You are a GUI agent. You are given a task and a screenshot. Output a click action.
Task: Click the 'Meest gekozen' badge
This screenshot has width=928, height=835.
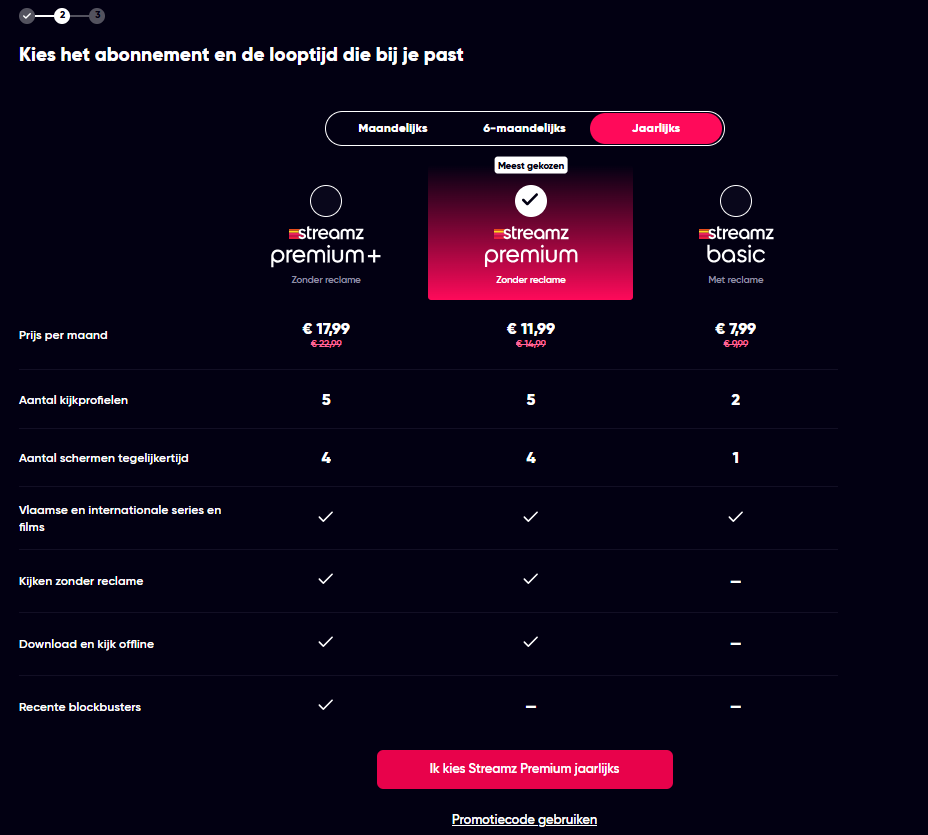531,166
